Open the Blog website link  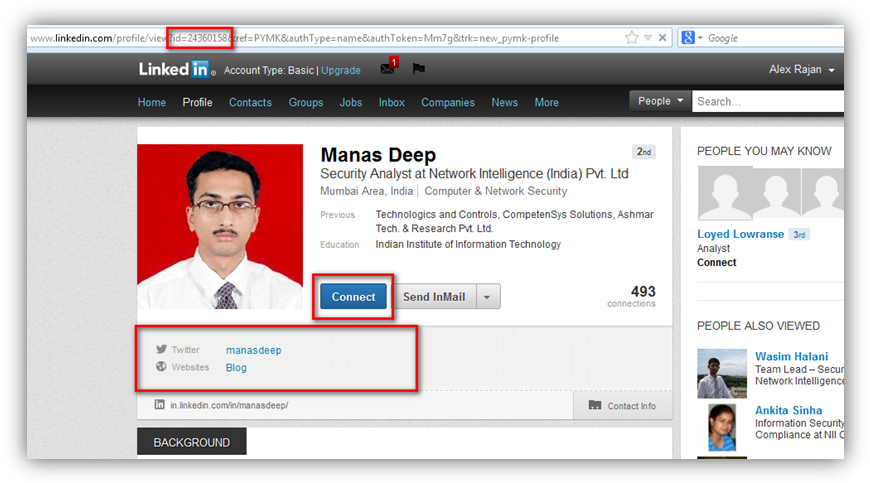(236, 367)
